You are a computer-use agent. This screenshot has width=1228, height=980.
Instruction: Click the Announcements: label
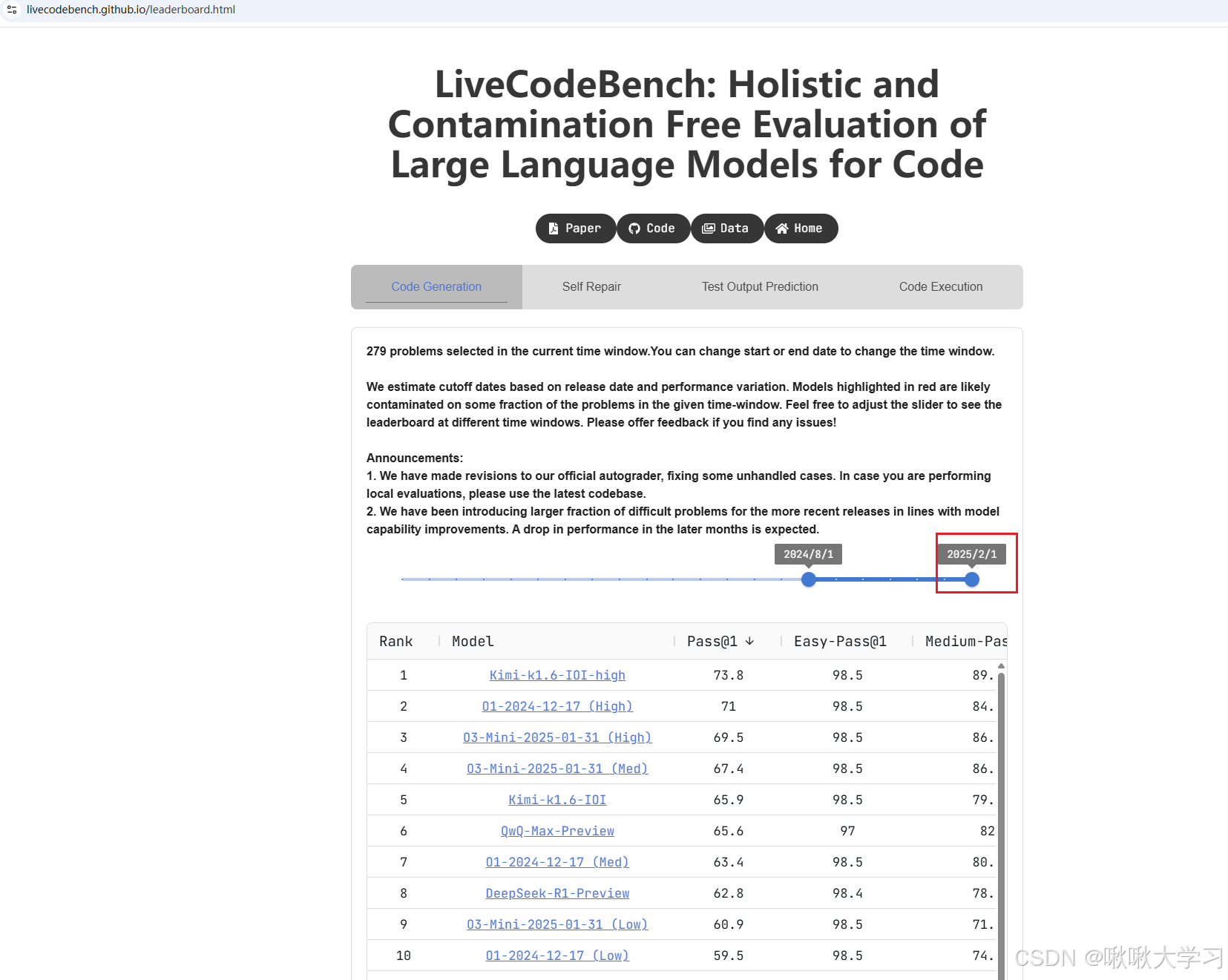(415, 458)
